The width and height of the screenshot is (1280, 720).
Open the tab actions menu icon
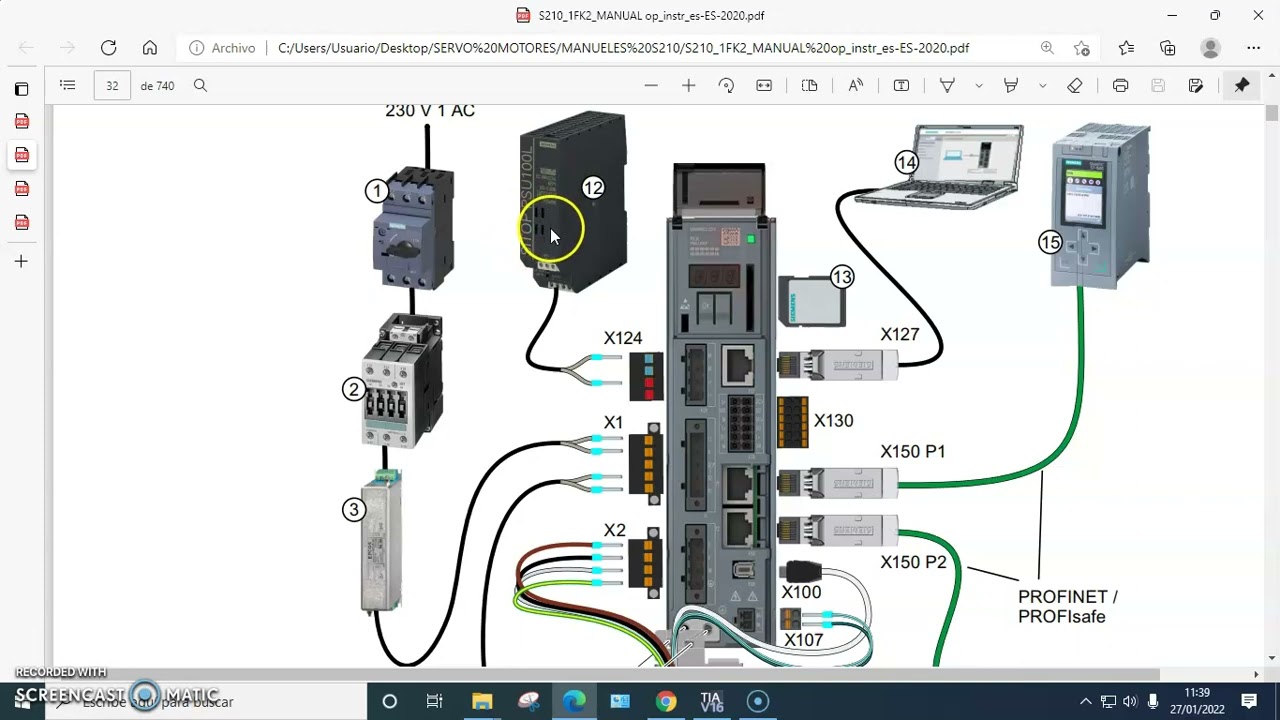(21, 89)
